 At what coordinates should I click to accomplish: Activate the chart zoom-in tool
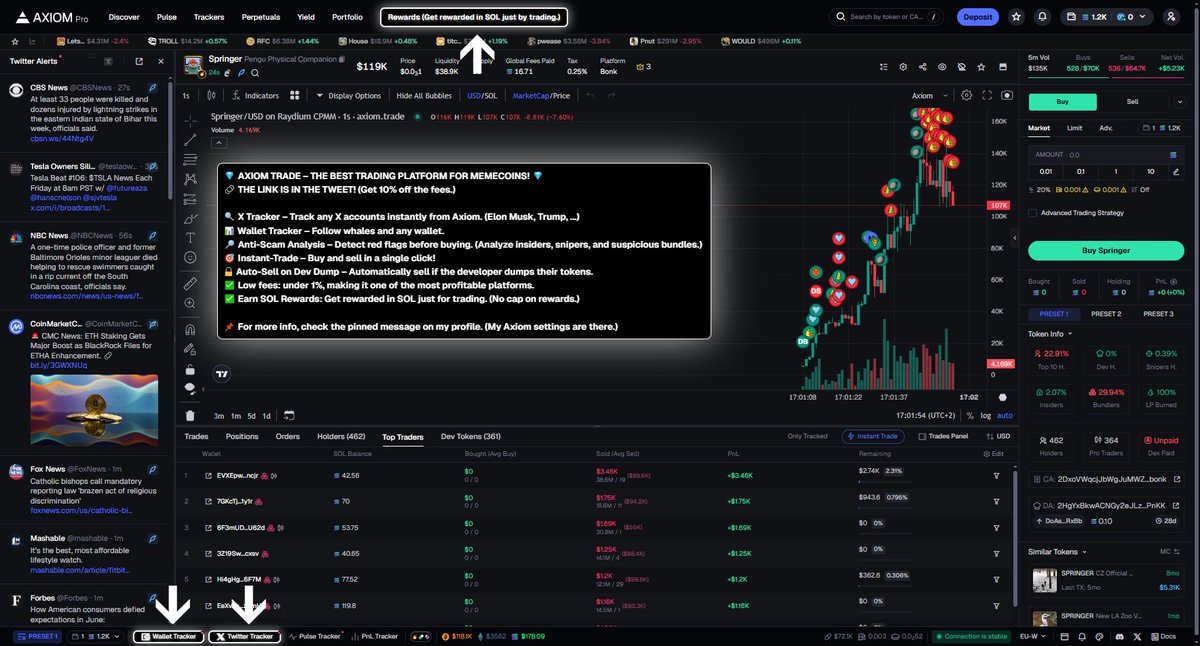pyautogui.click(x=190, y=303)
